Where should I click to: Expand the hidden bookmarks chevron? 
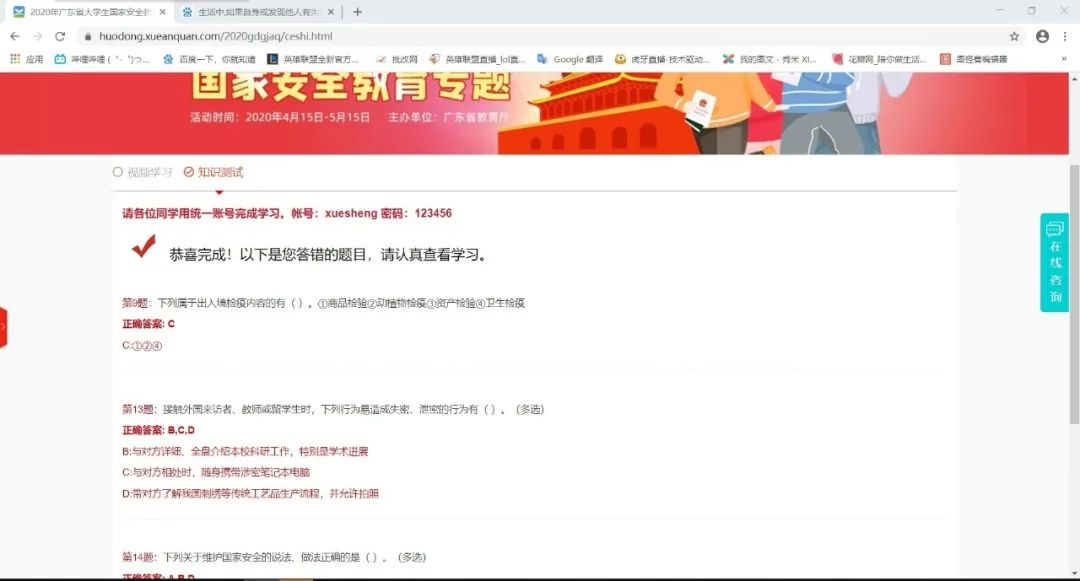[x=1063, y=59]
